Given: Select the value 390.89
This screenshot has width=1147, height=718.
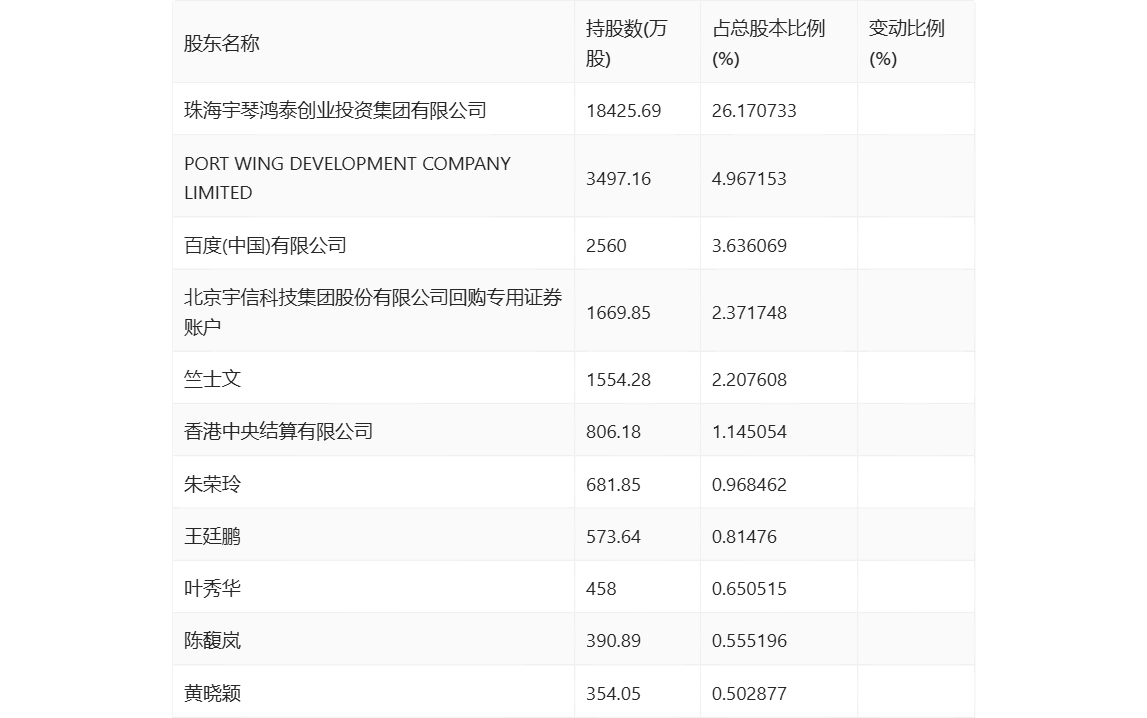Looking at the screenshot, I should pyautogui.click(x=613, y=641).
